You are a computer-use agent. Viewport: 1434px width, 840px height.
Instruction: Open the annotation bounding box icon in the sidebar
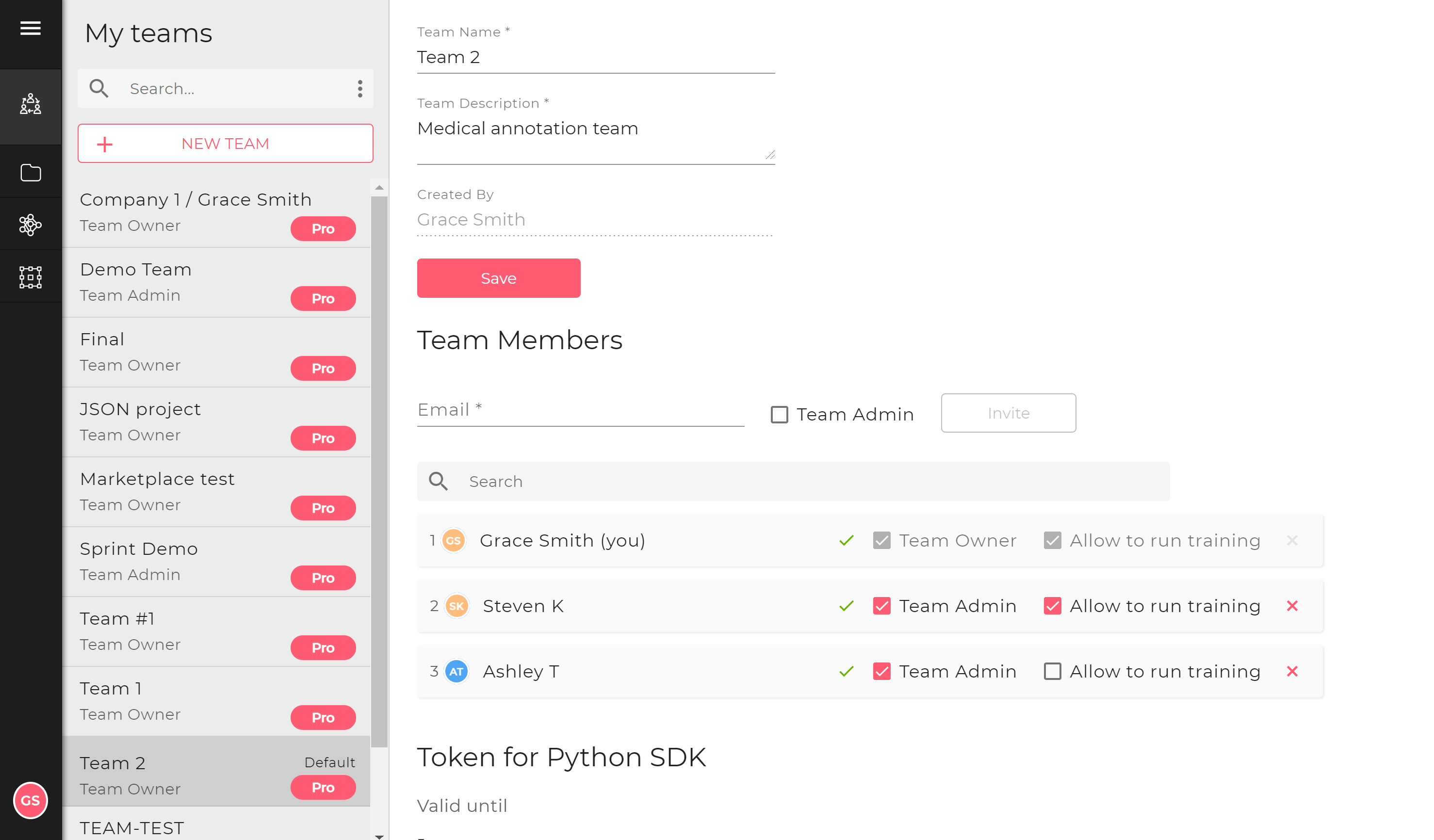pyautogui.click(x=30, y=277)
